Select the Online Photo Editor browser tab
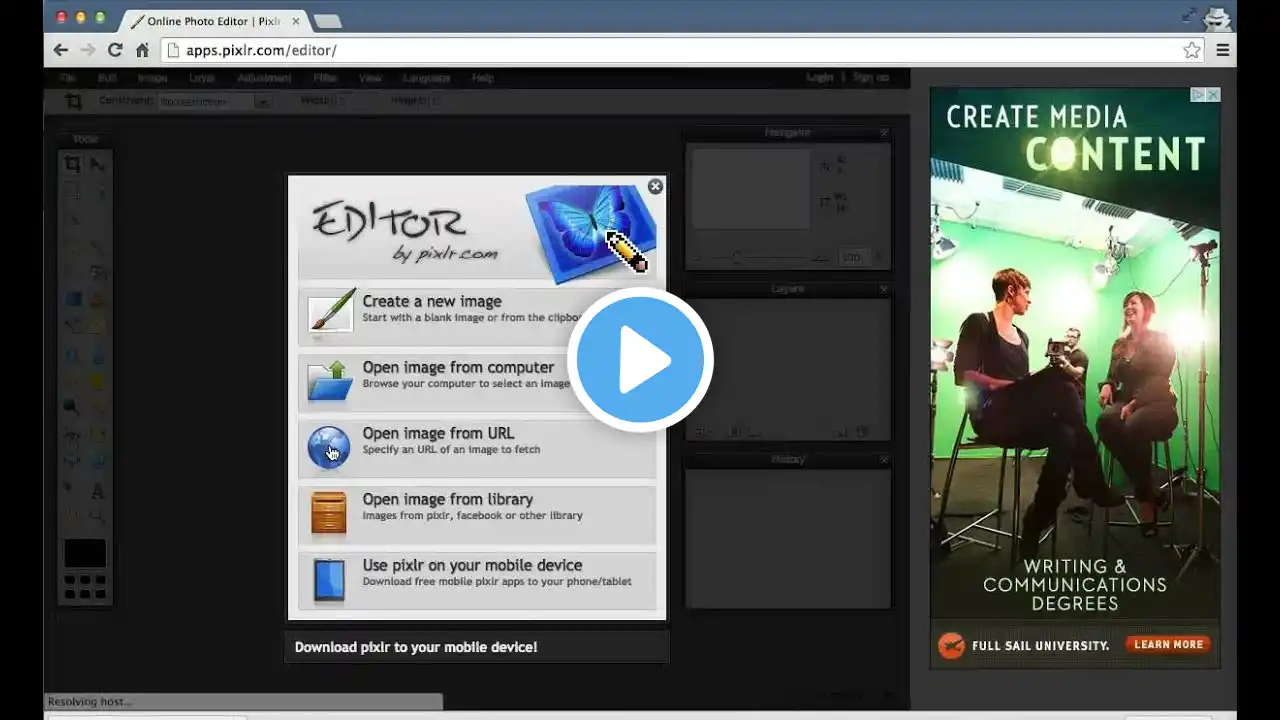Image resolution: width=1280 pixels, height=720 pixels. [x=213, y=20]
